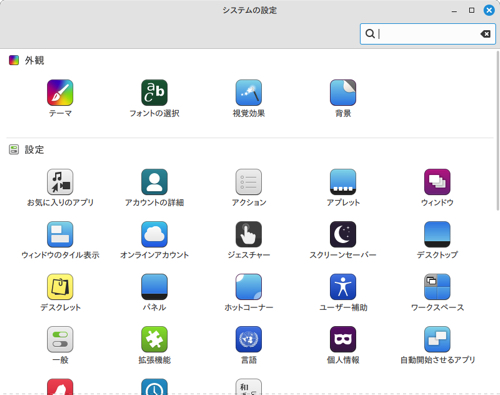Click the vertical scrollbar on the right
Screen dimensions: 500x395
(x=498, y=131)
